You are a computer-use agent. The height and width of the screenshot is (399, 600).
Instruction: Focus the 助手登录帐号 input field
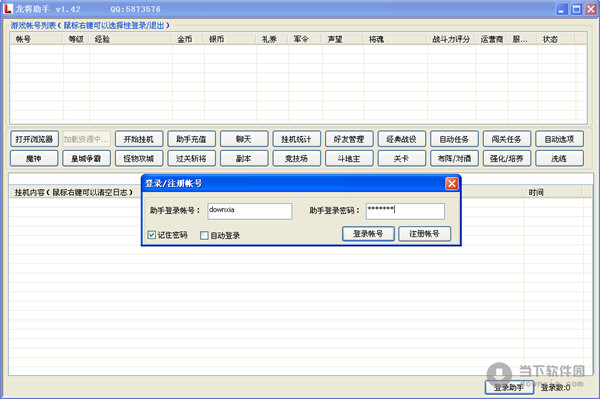tap(250, 211)
